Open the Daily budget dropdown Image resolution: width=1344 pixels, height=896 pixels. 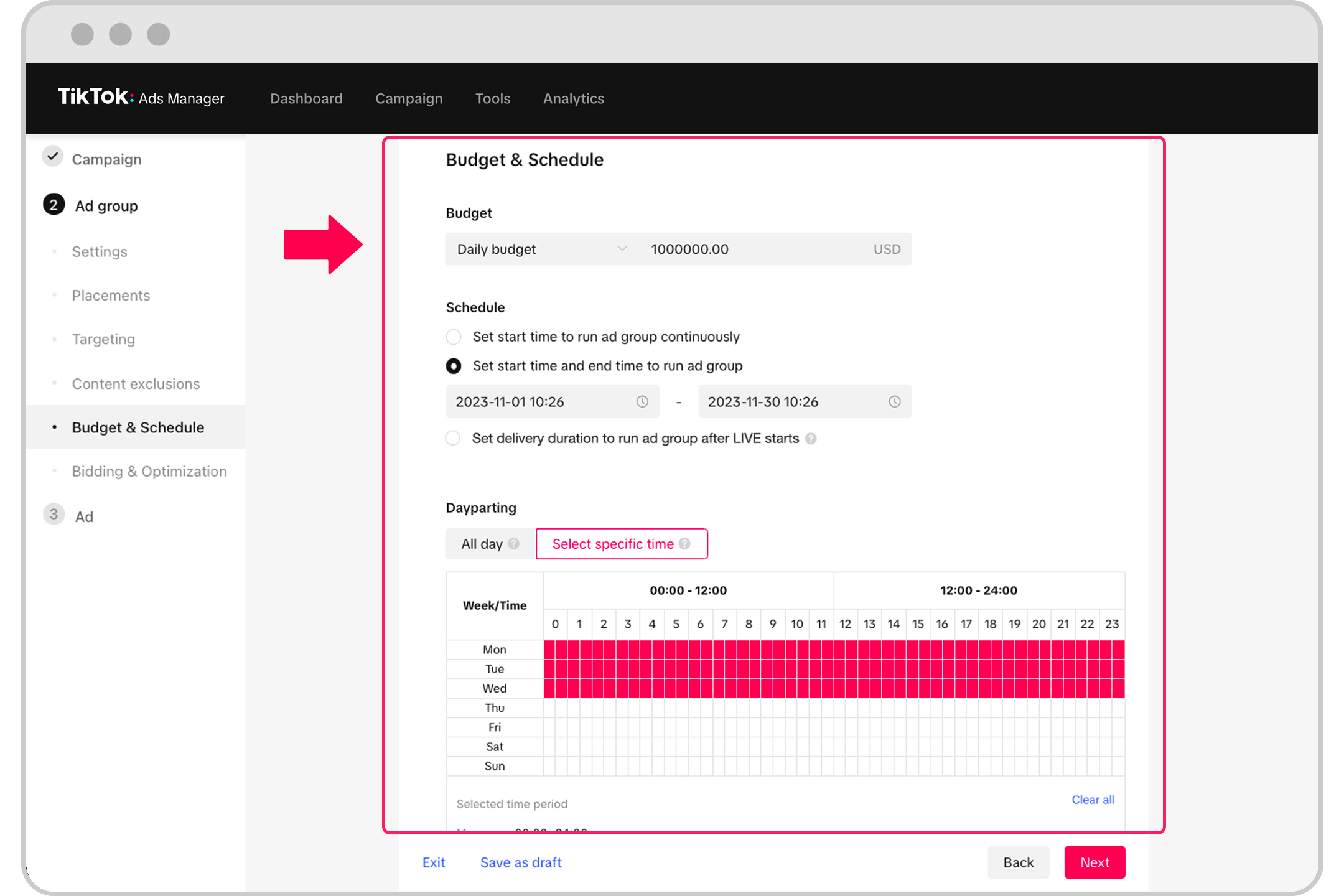click(x=541, y=250)
